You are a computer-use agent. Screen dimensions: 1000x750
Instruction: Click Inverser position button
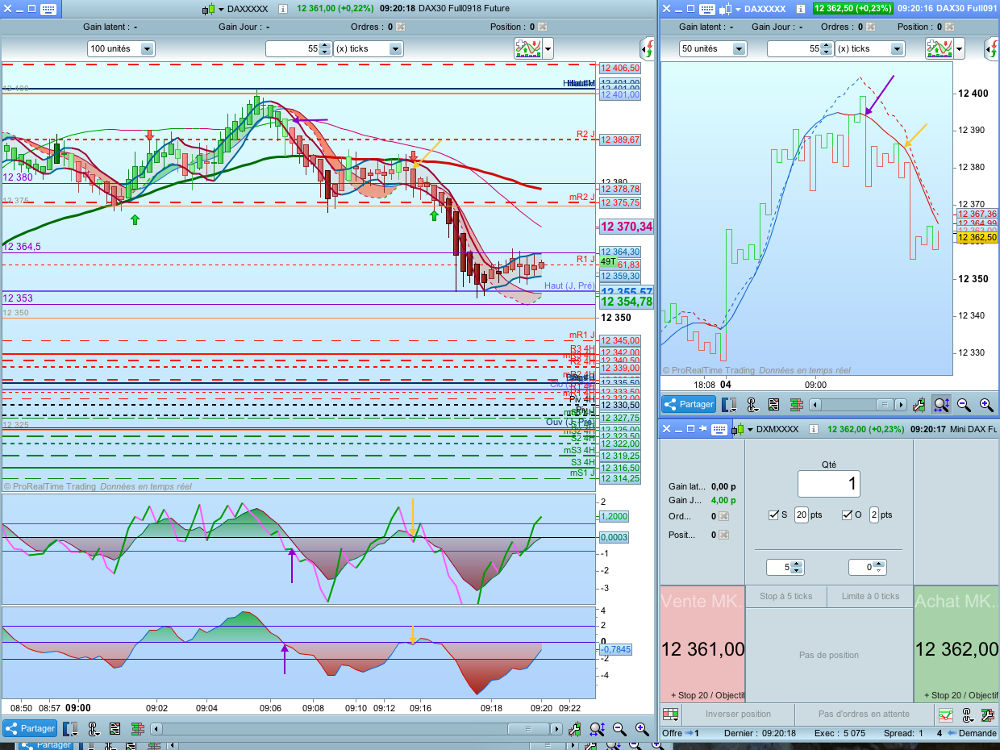point(738,714)
